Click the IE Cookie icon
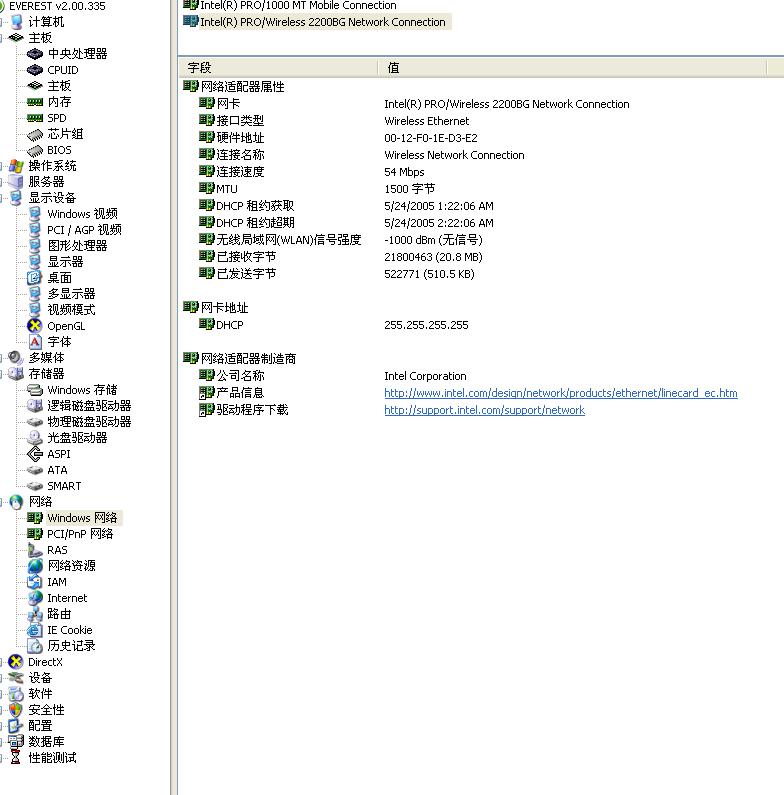The image size is (784, 795). click(x=34, y=630)
